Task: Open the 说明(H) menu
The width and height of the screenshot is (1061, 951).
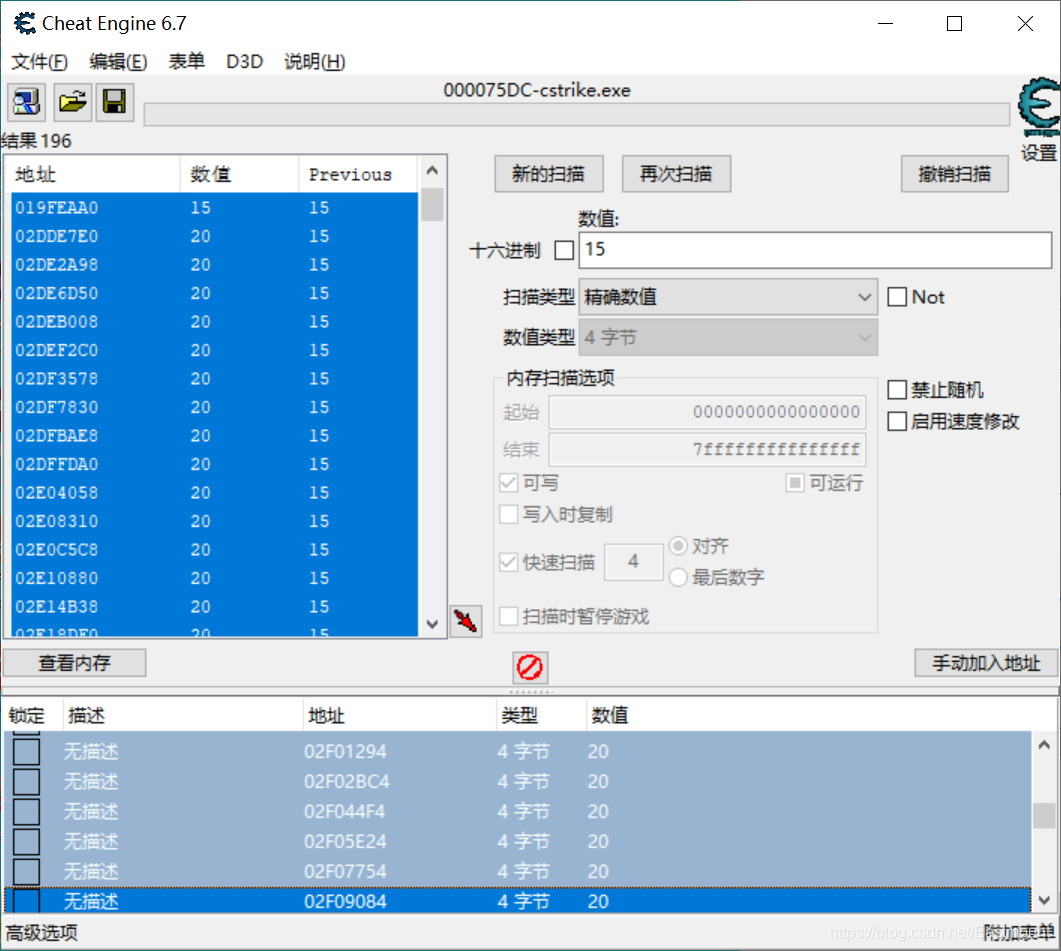Action: click(x=315, y=62)
